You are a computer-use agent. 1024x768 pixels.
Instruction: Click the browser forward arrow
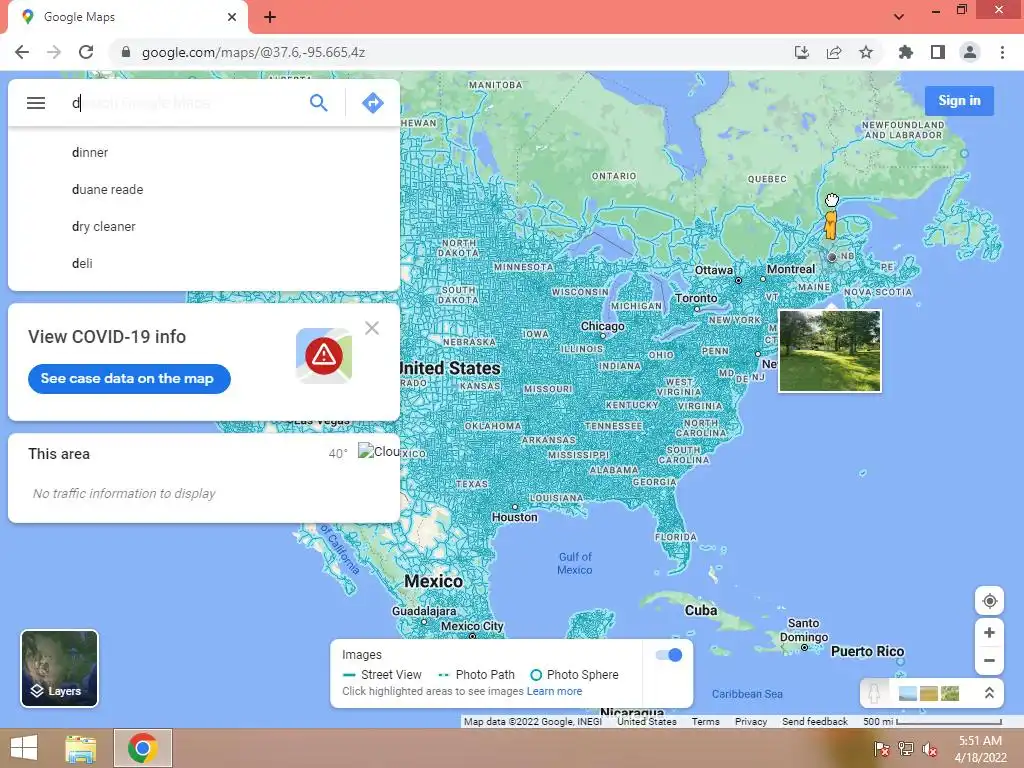coord(54,52)
